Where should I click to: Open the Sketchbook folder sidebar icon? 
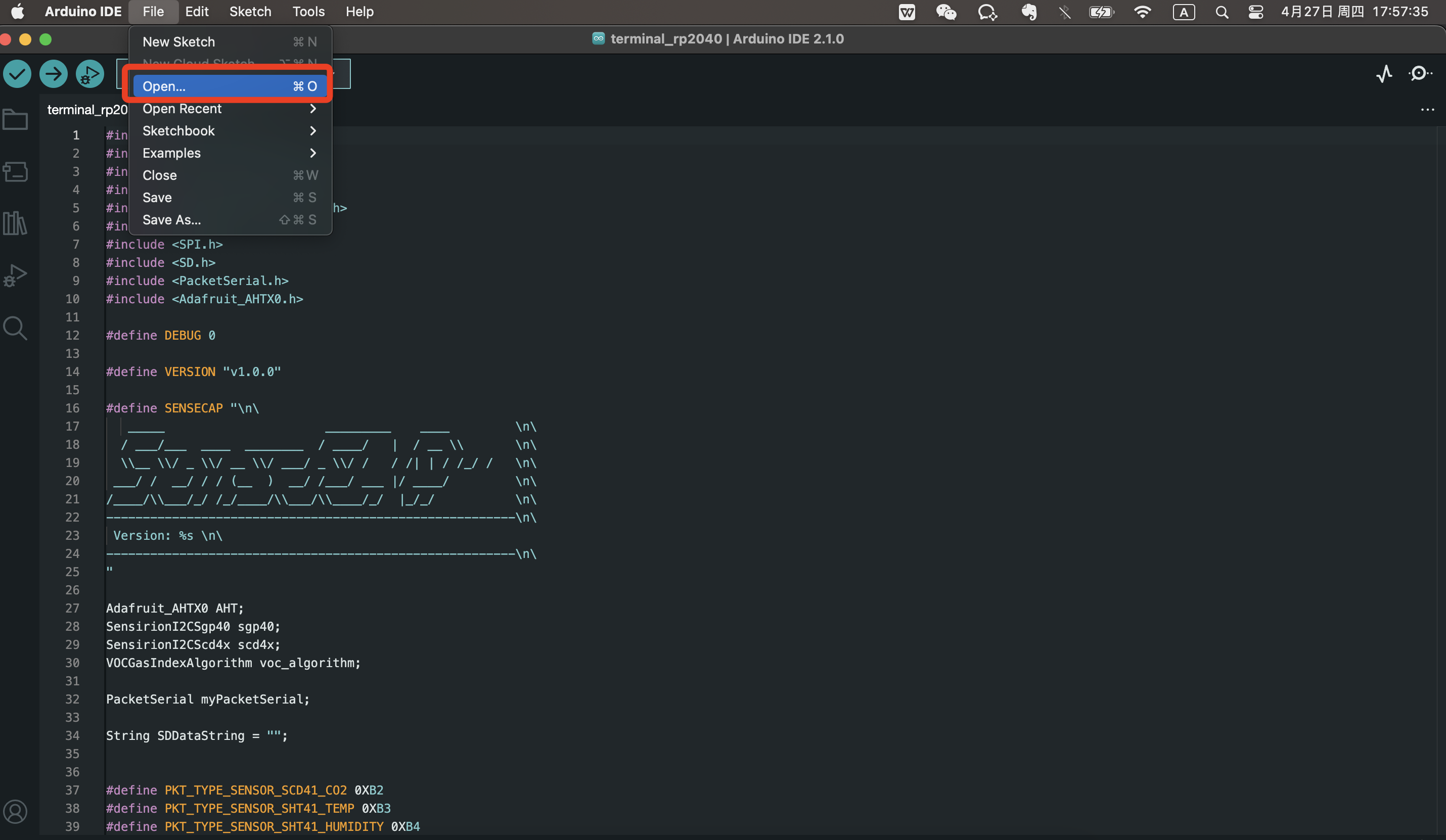(x=16, y=119)
